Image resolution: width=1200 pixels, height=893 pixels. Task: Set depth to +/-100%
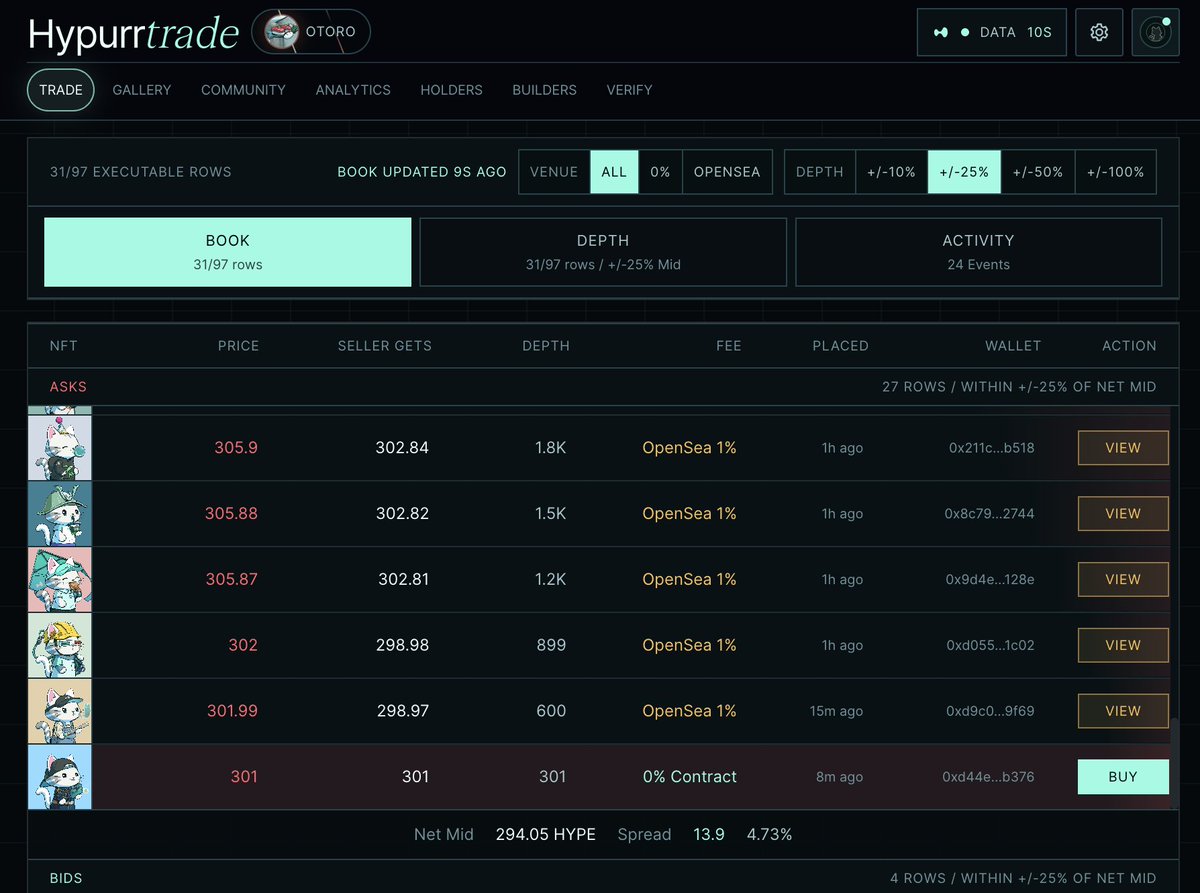[x=1115, y=172]
